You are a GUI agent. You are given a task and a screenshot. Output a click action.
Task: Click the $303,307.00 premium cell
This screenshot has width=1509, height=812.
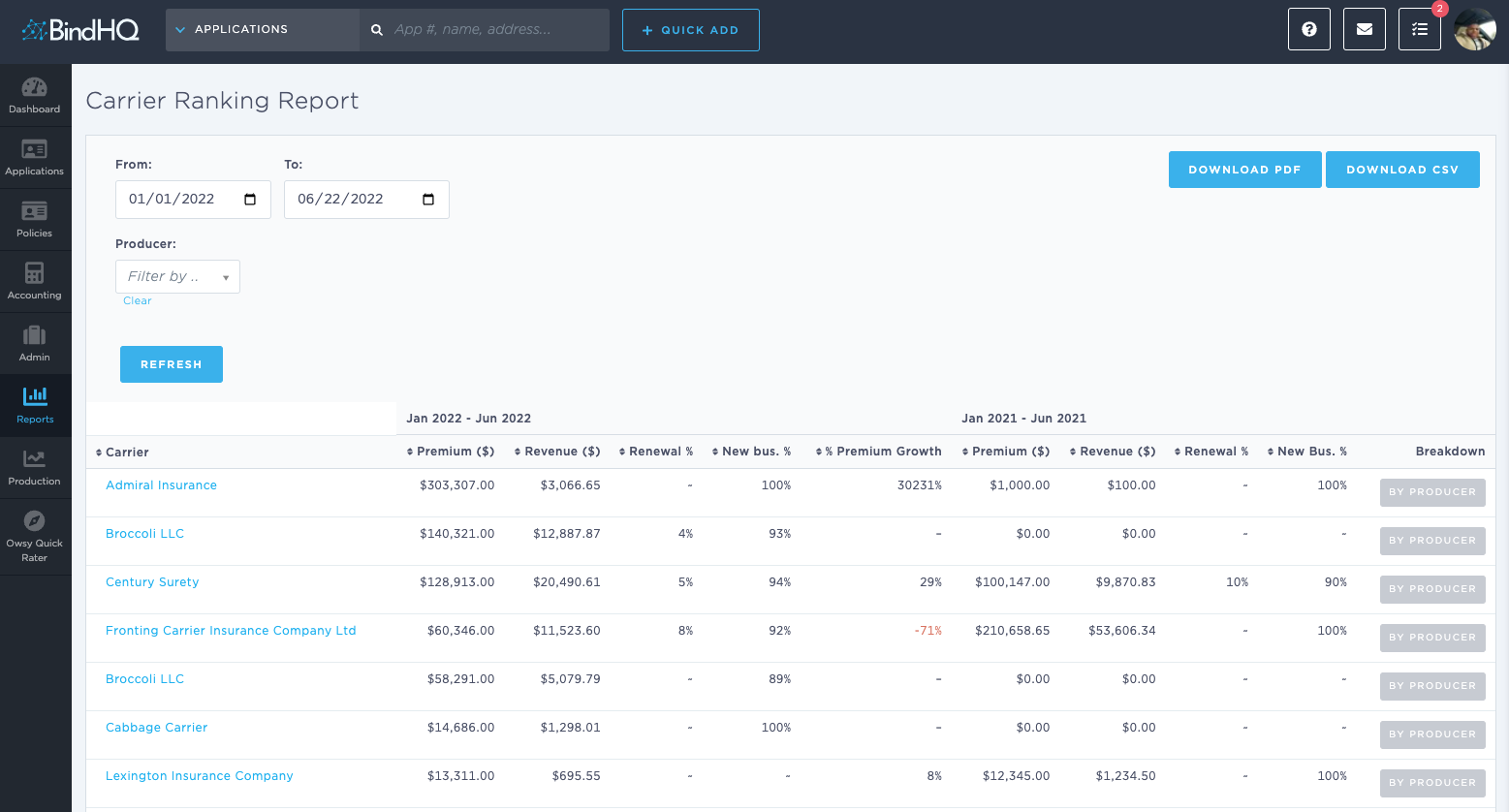tap(456, 485)
